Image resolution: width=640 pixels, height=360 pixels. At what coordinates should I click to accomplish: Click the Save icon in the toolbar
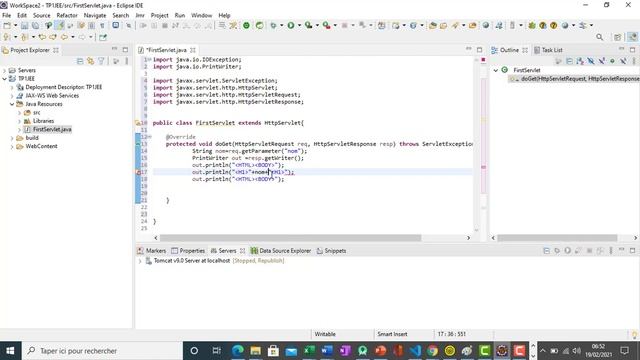click(25, 26)
